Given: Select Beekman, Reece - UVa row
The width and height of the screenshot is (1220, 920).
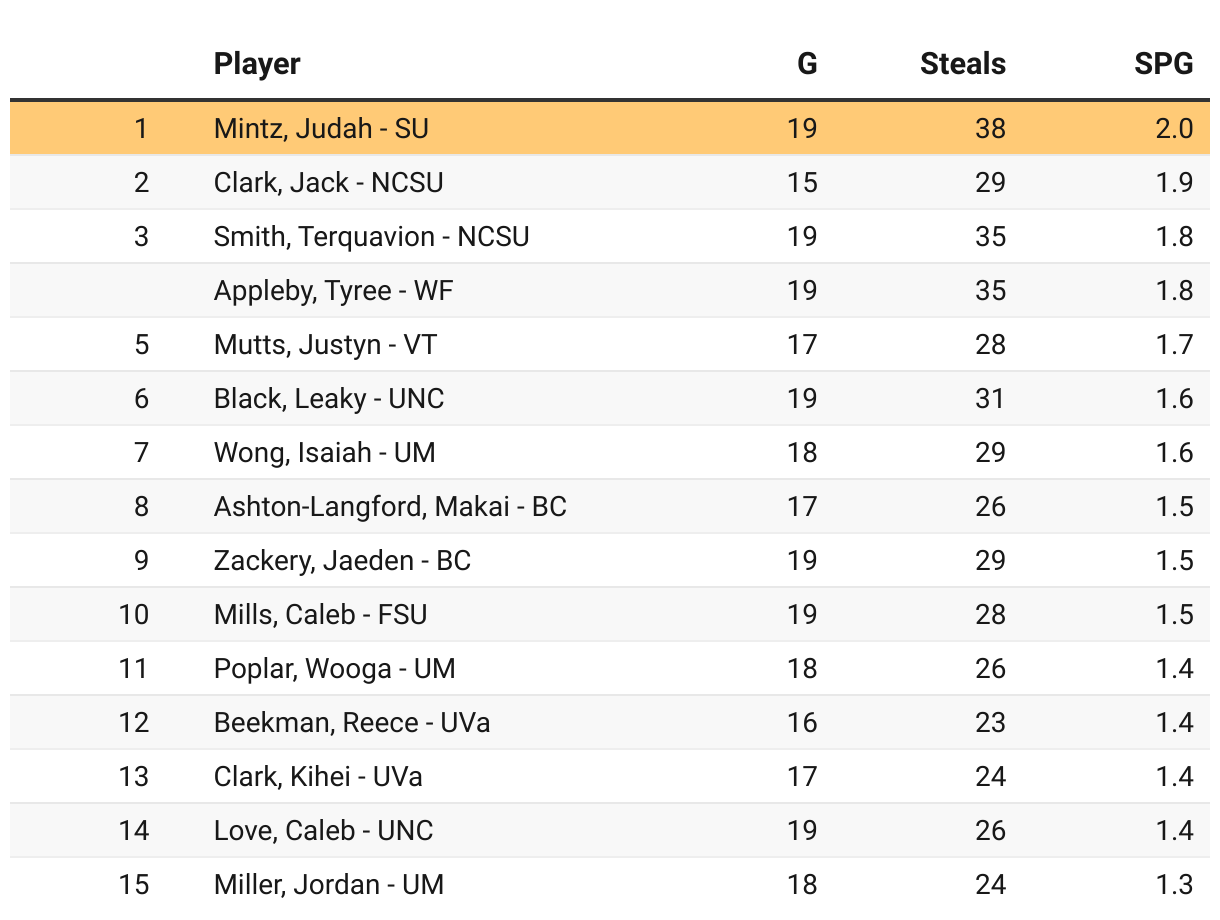Looking at the screenshot, I should [352, 722].
